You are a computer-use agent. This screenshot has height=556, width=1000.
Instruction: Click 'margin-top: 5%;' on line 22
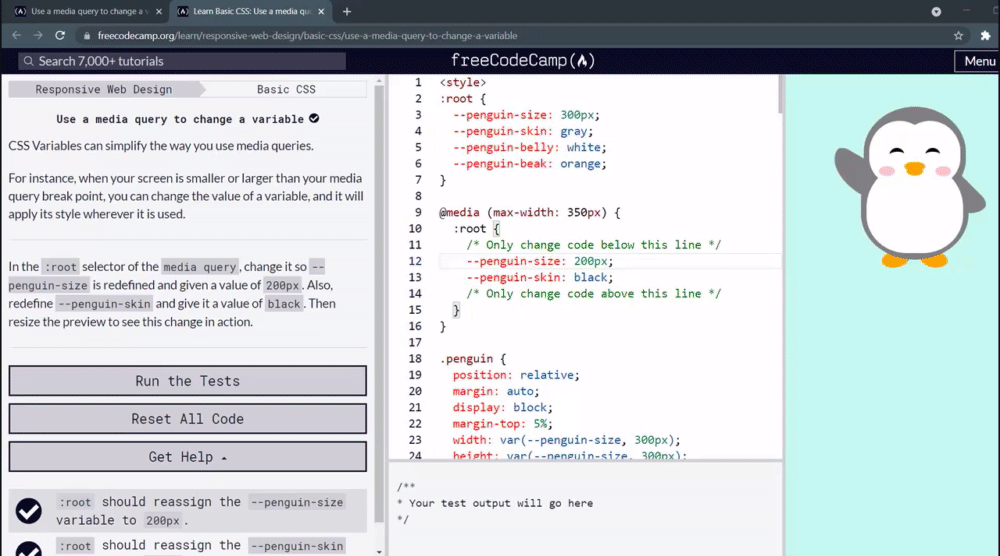click(503, 424)
